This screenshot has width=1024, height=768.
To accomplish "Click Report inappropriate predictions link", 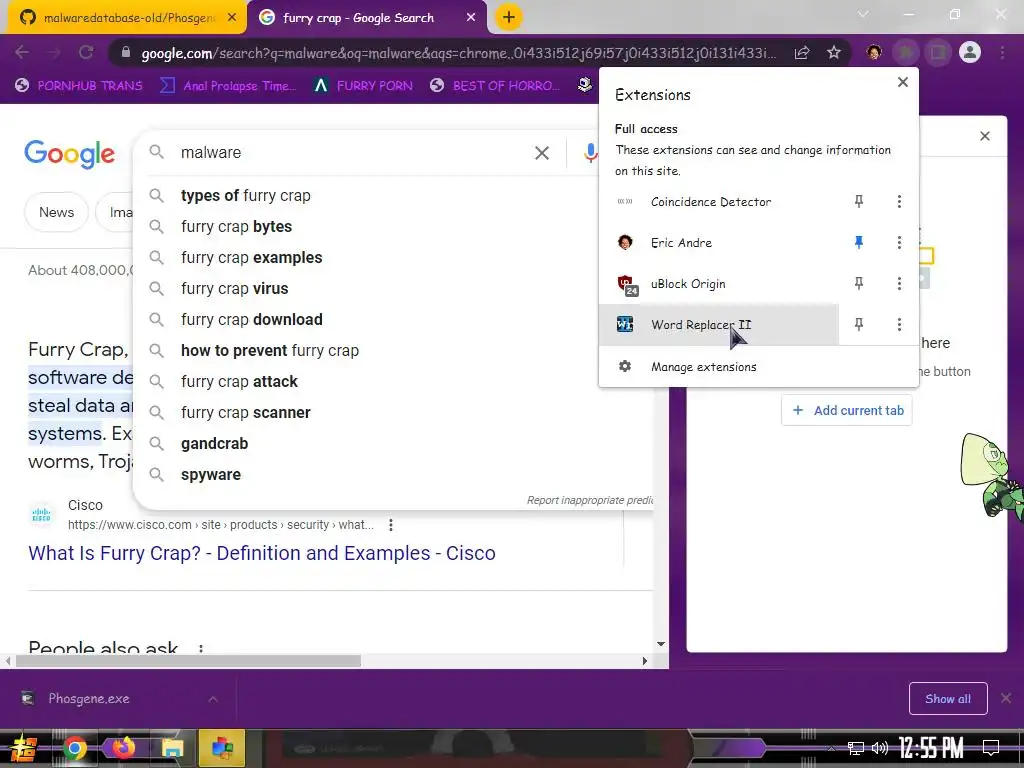I will click(590, 500).
